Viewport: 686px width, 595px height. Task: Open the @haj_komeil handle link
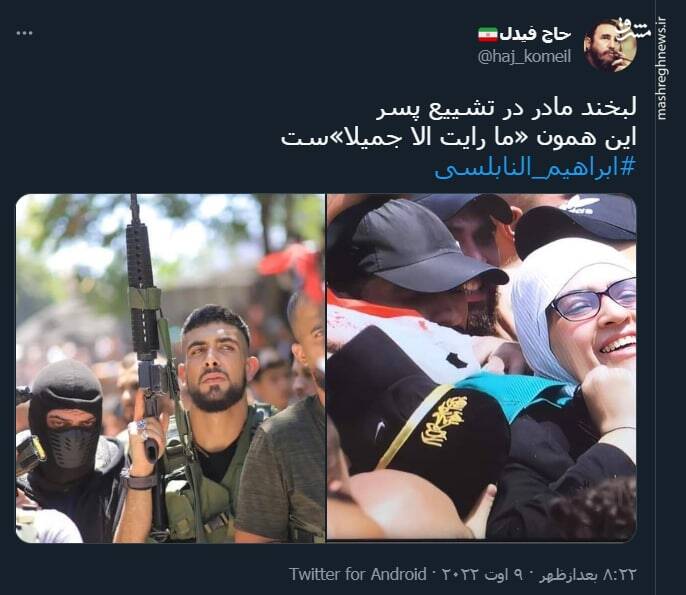[524, 56]
